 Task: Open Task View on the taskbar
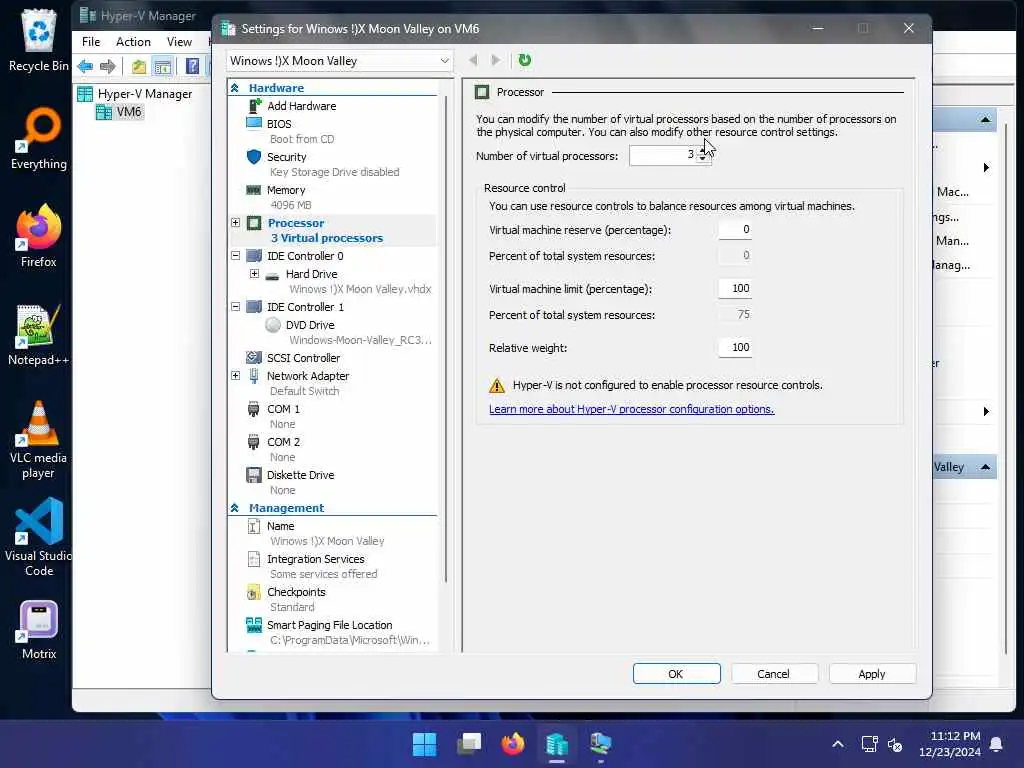click(x=469, y=744)
